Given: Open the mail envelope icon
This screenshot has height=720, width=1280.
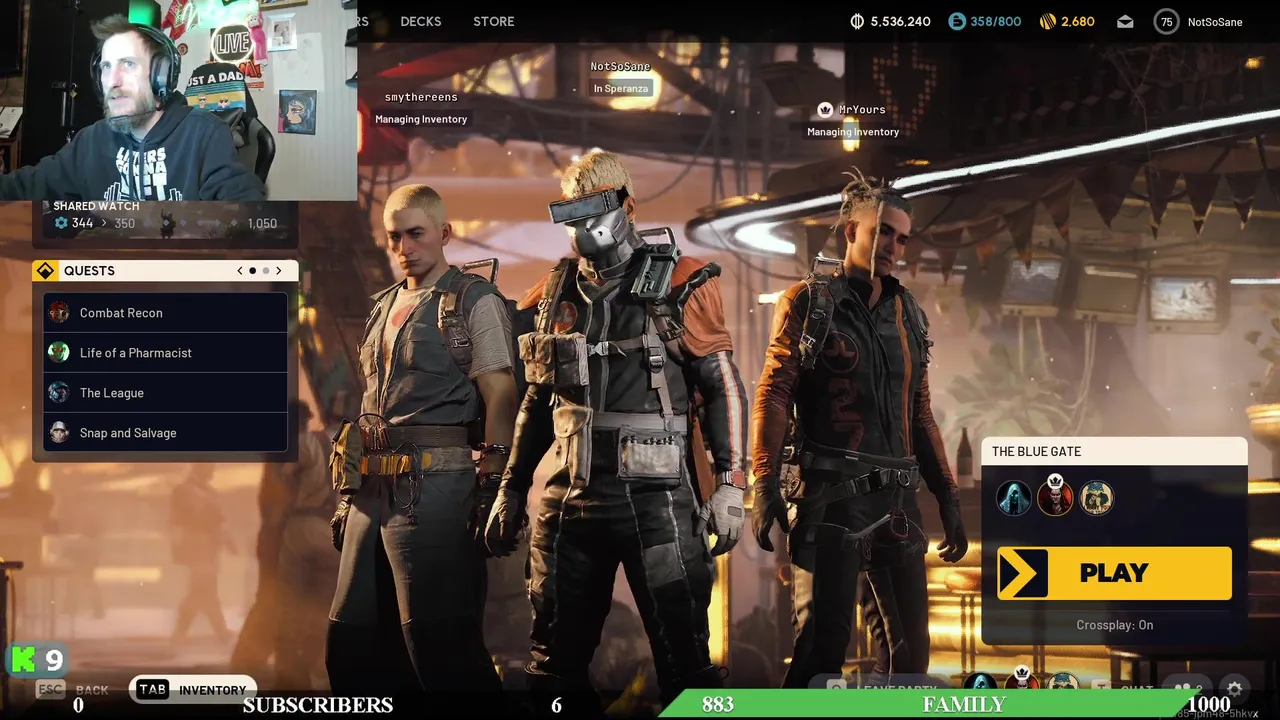Looking at the screenshot, I should [x=1125, y=22].
